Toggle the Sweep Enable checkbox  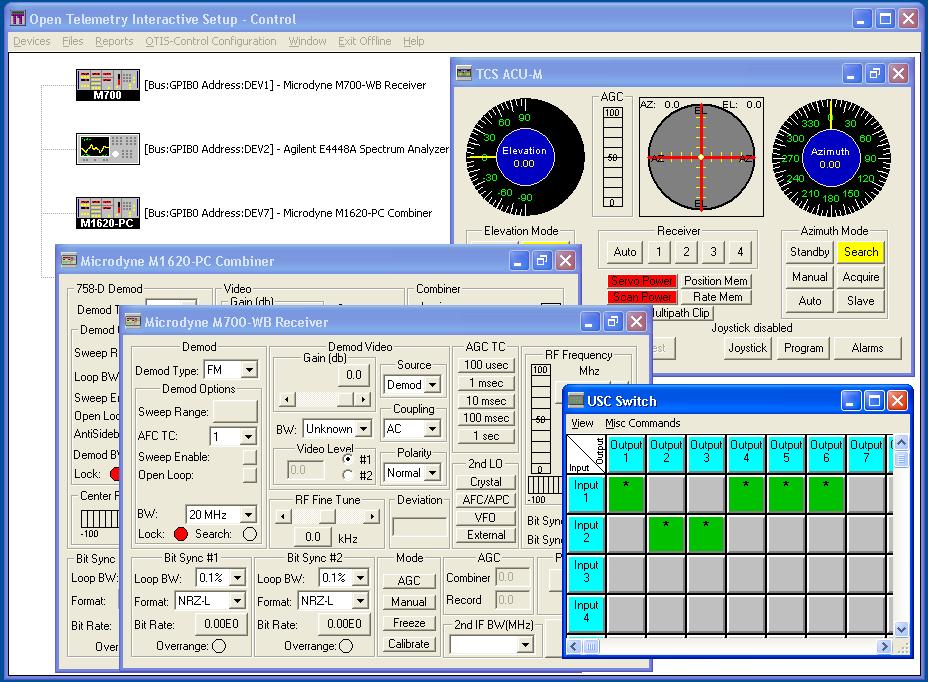point(250,456)
